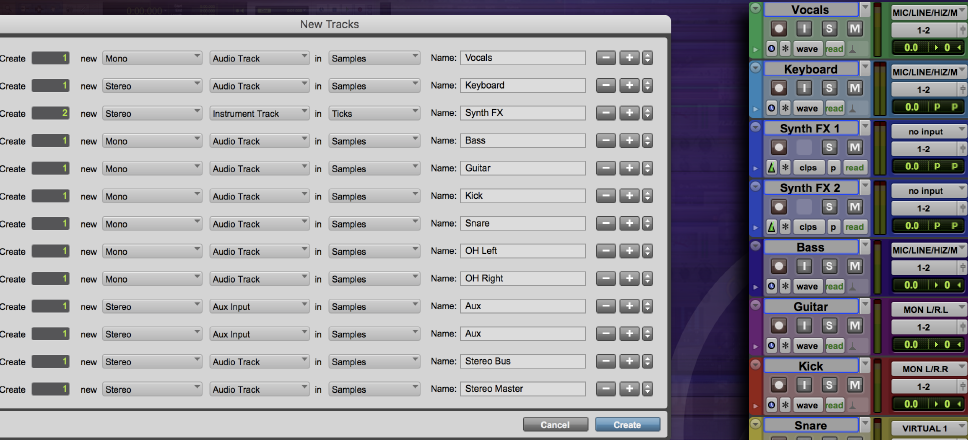Select the Synth FX 2 track name button
This screenshot has width=968, height=440.
[811, 188]
